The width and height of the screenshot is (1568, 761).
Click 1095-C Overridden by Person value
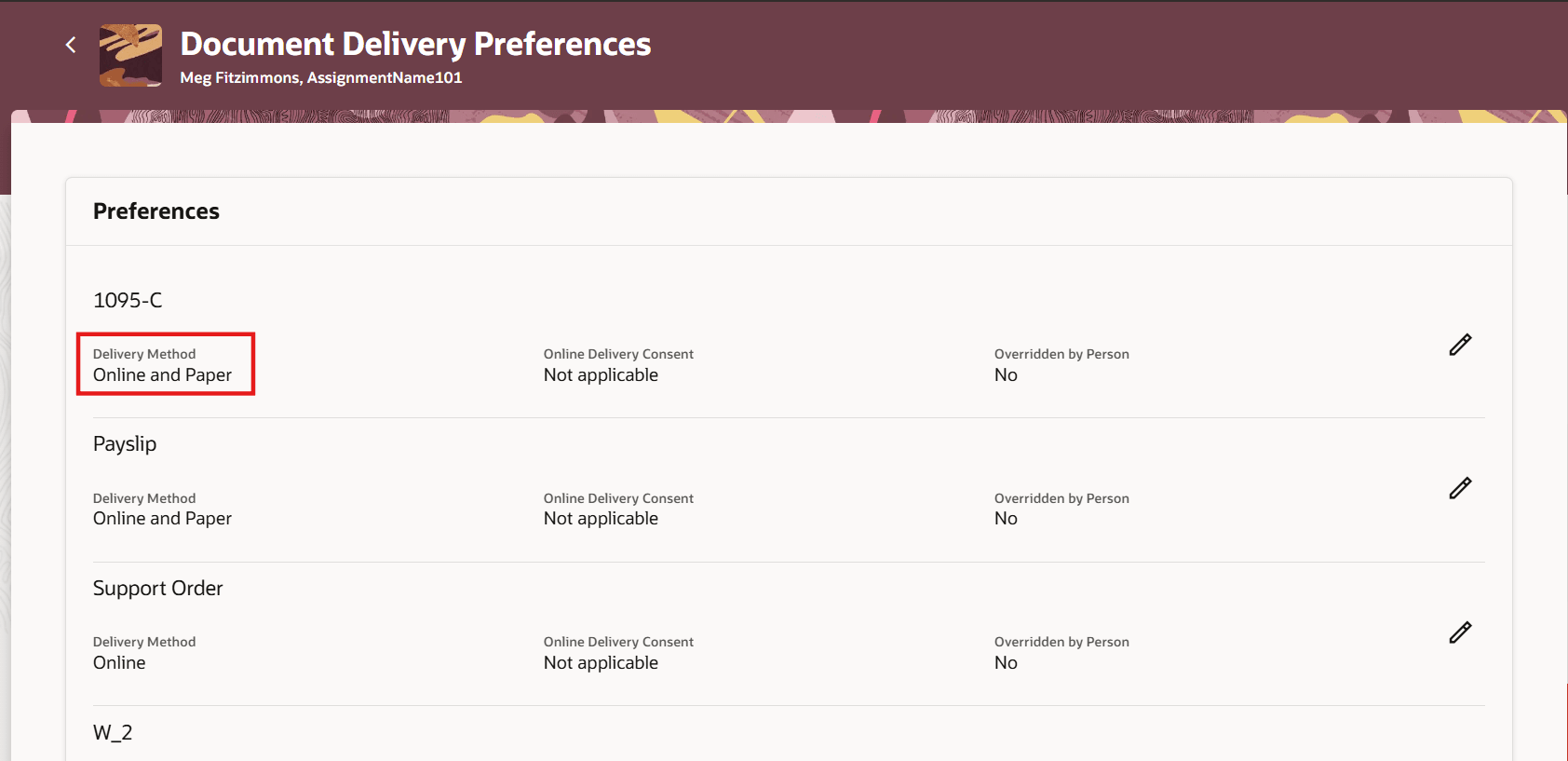tap(1006, 375)
